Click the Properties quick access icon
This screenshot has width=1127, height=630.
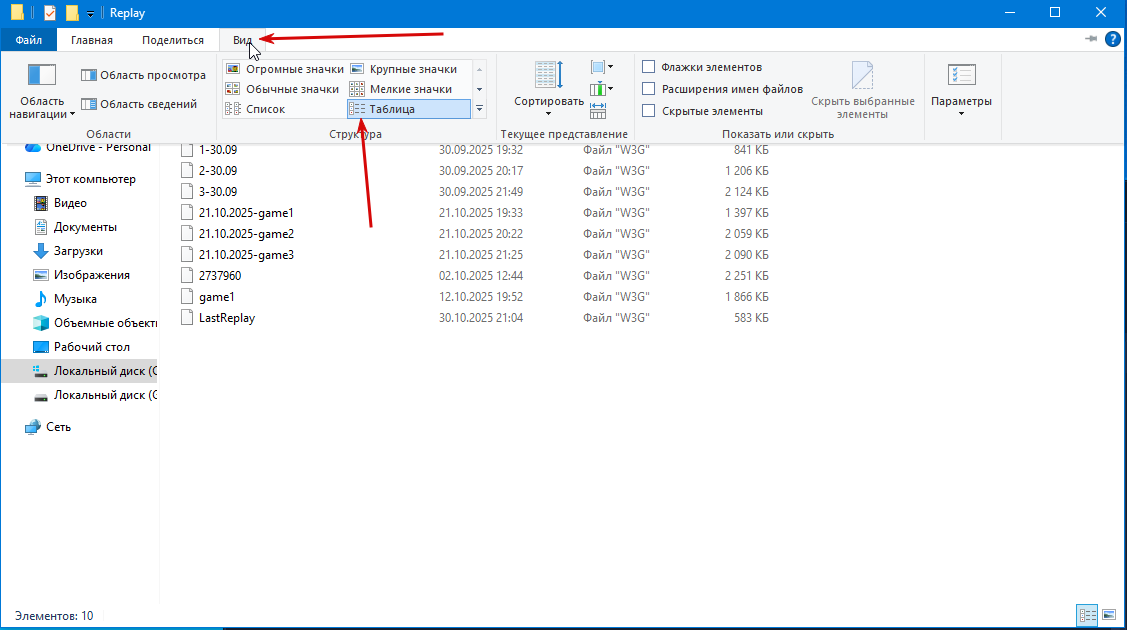pyautogui.click(x=50, y=13)
